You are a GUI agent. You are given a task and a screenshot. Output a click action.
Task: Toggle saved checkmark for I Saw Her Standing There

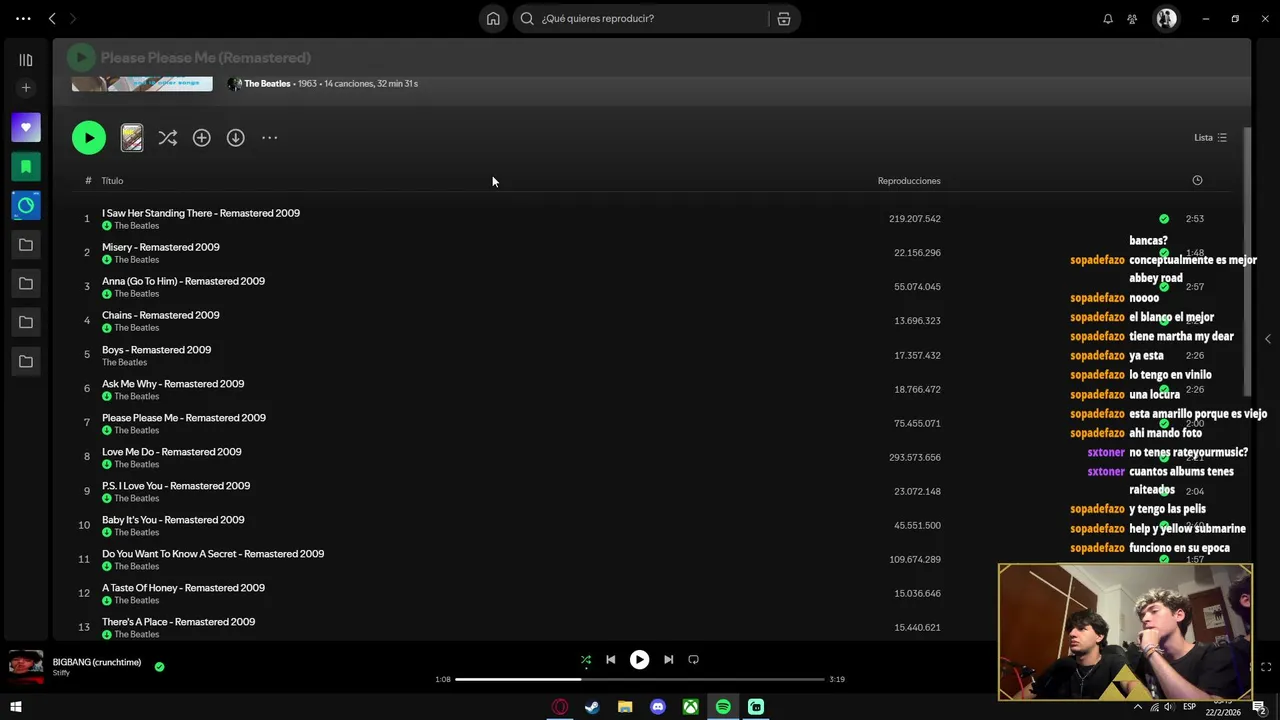click(x=1164, y=219)
